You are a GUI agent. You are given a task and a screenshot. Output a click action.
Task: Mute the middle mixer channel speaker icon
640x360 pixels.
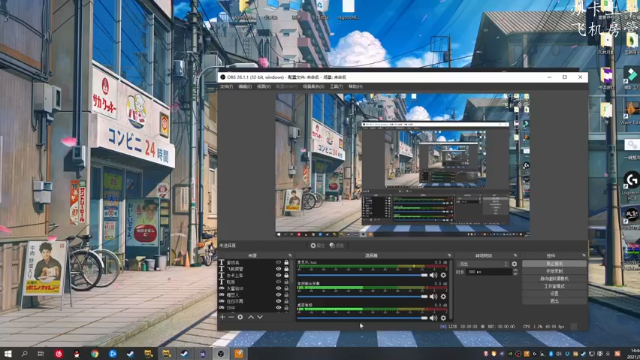pyautogui.click(x=433, y=297)
